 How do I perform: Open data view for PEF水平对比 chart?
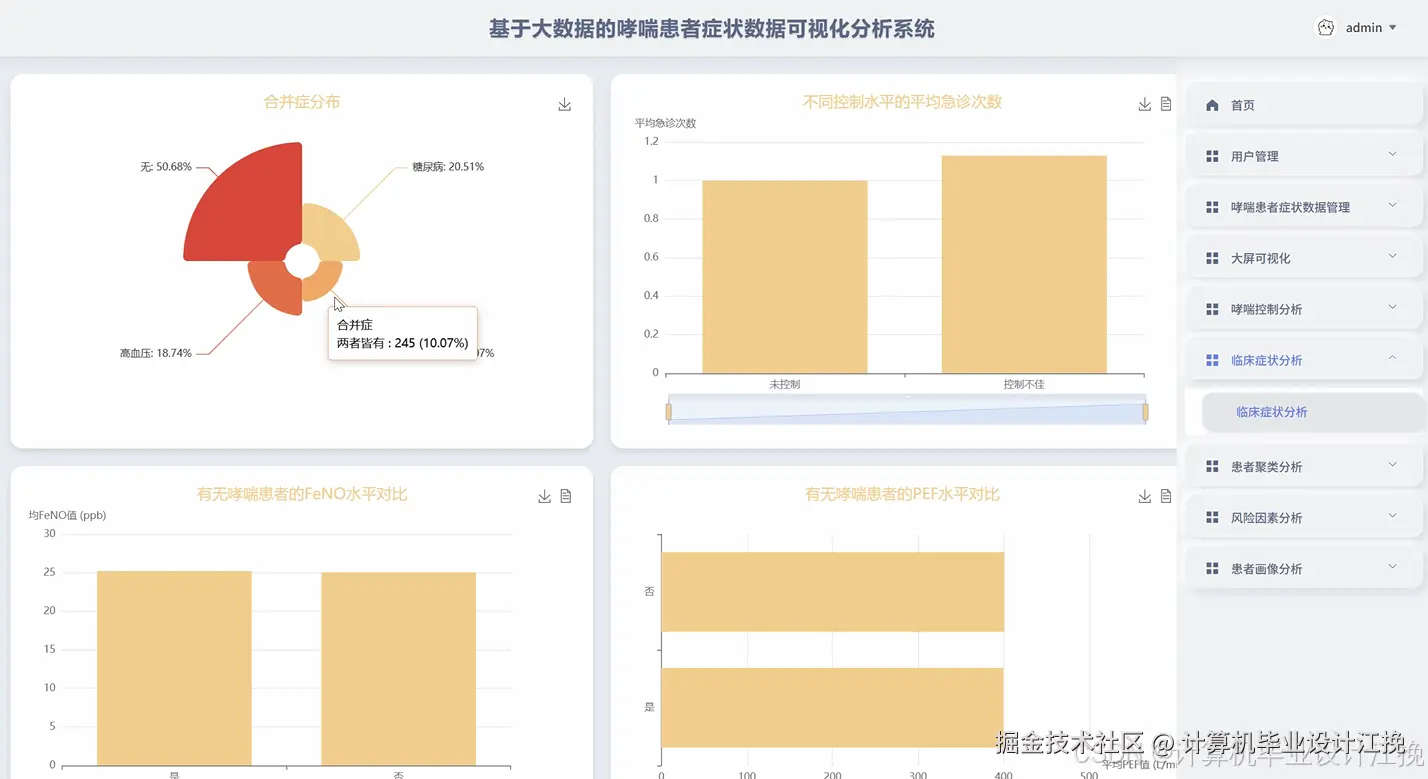[x=1166, y=495]
